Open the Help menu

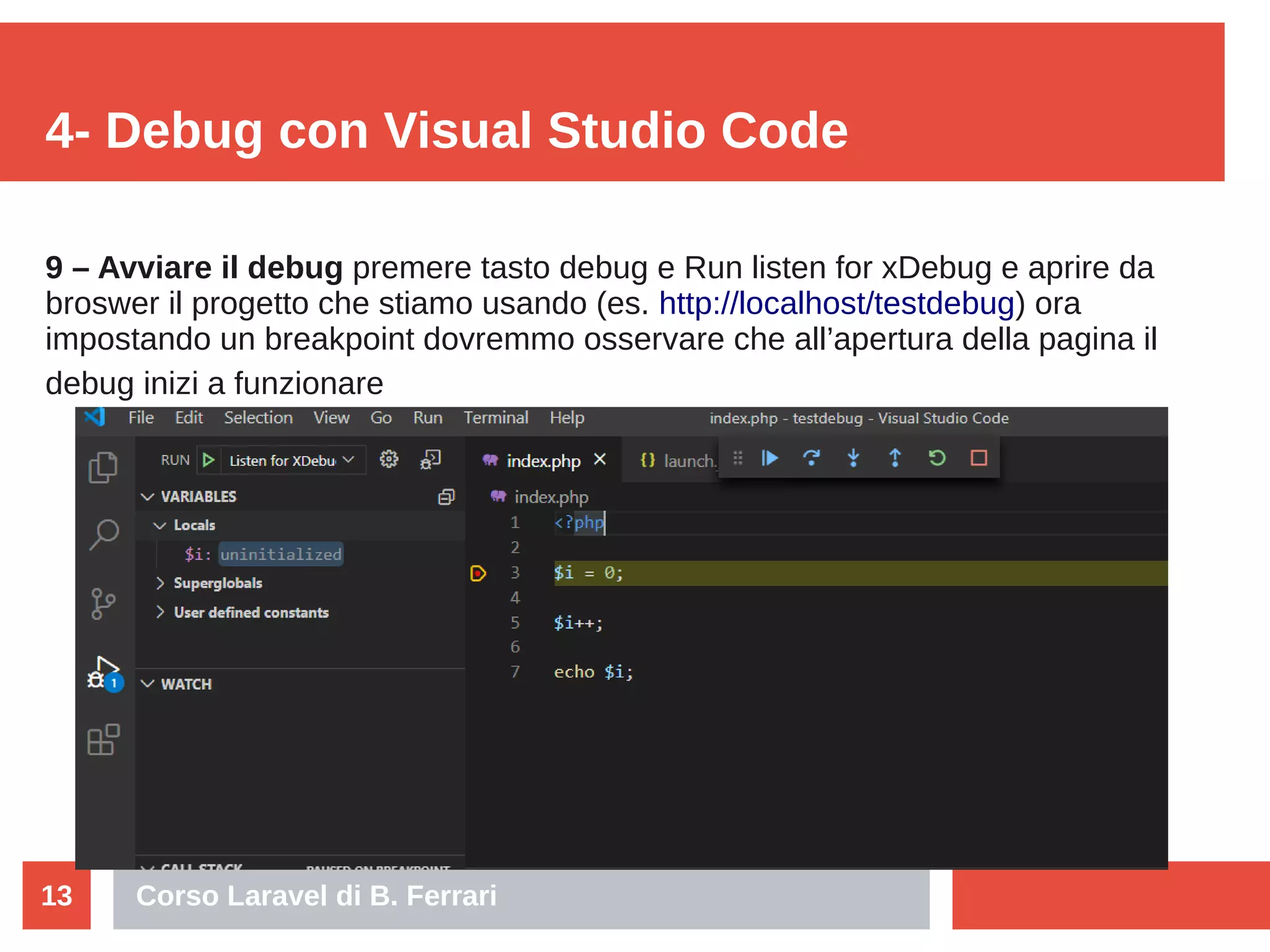pos(567,418)
